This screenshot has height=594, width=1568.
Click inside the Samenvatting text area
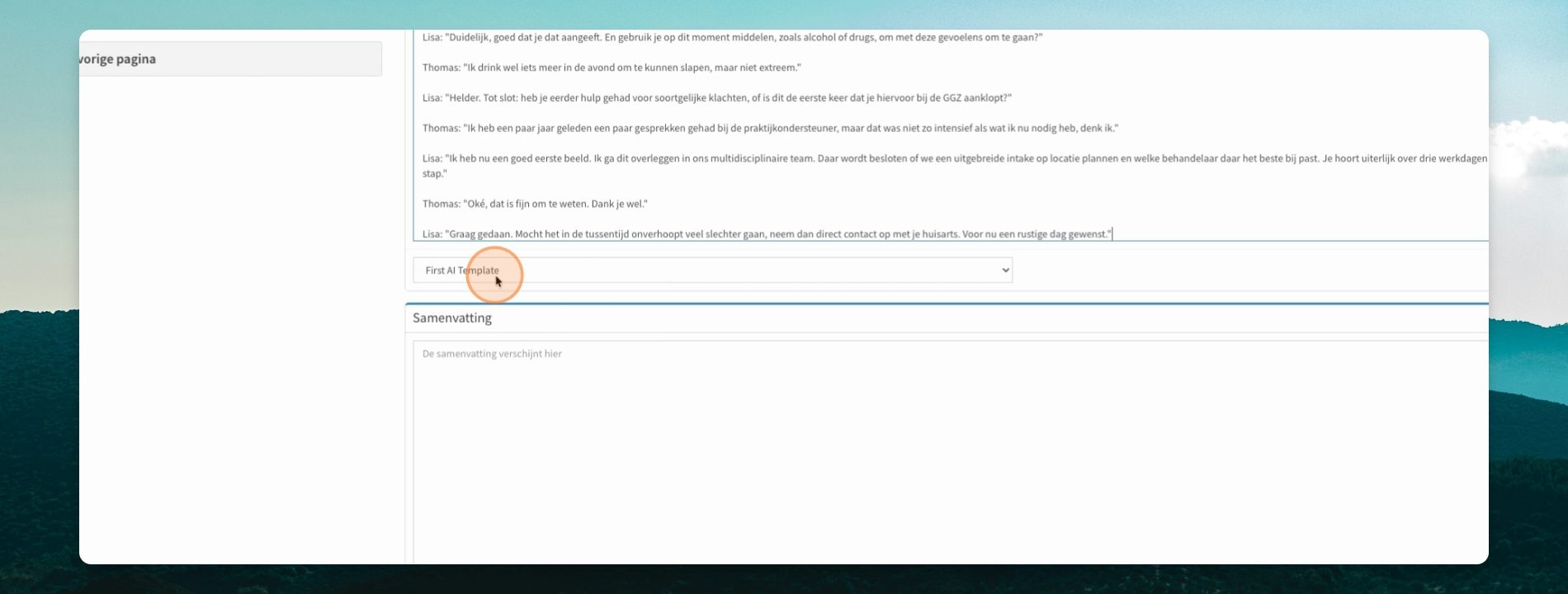coord(951,452)
